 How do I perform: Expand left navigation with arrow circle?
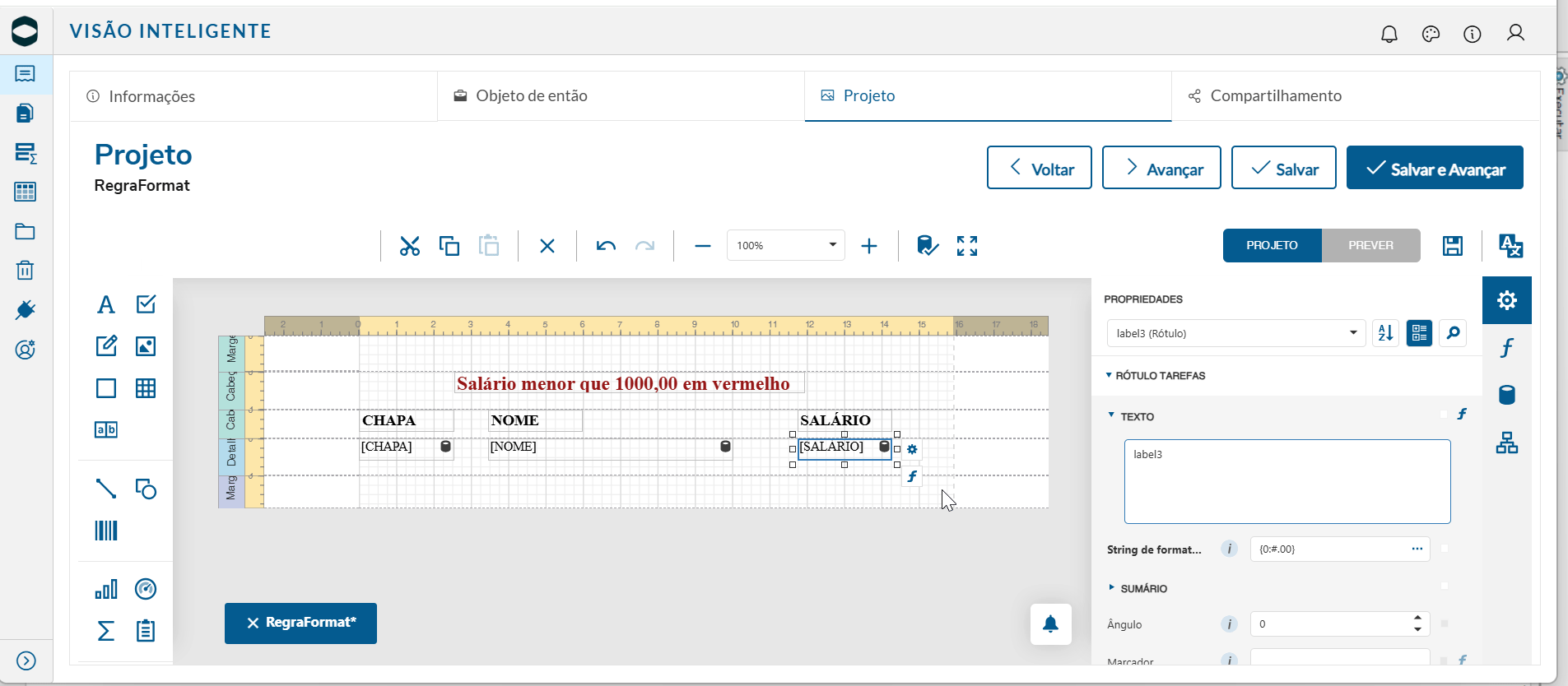point(26,661)
